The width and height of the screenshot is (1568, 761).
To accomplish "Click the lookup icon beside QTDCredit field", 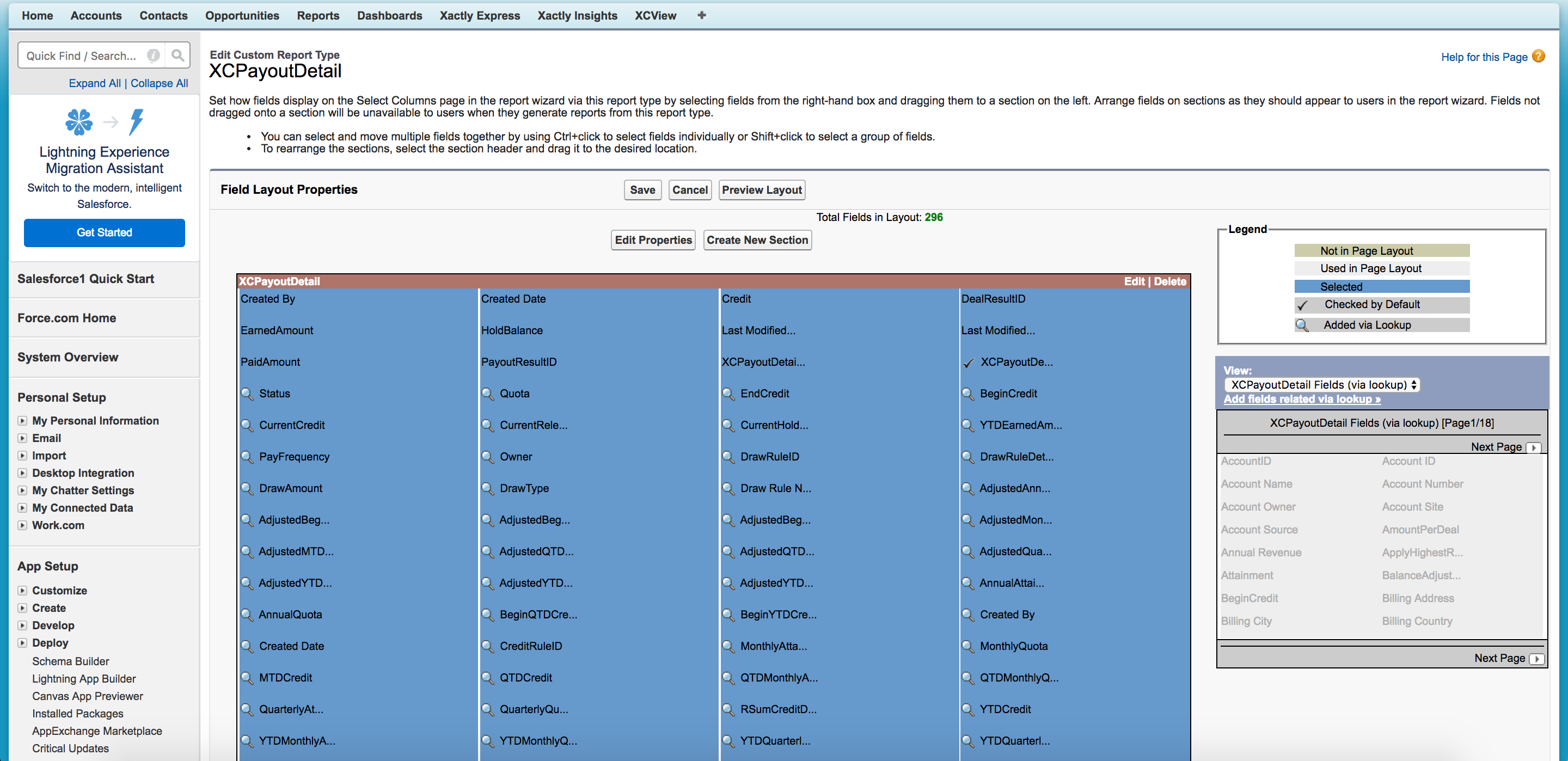I will click(488, 678).
